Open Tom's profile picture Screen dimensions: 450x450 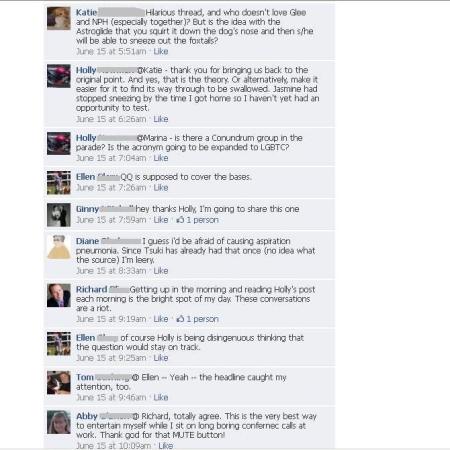tap(59, 383)
